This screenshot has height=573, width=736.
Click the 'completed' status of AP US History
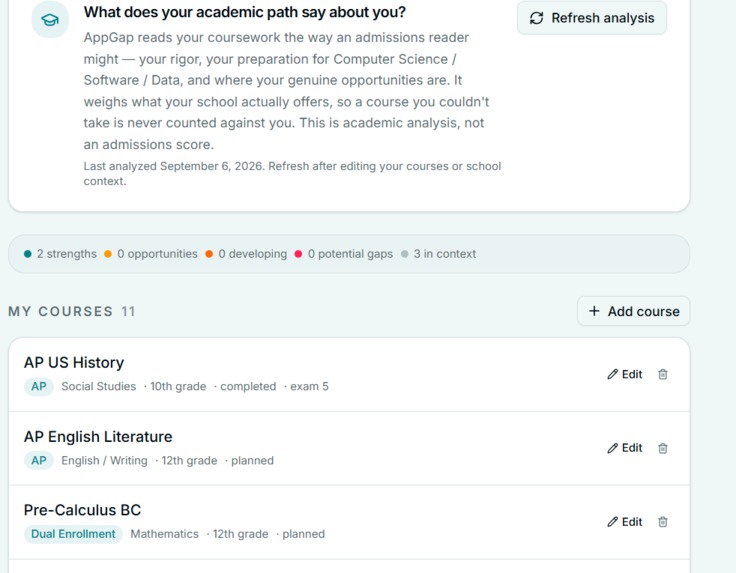(x=248, y=386)
